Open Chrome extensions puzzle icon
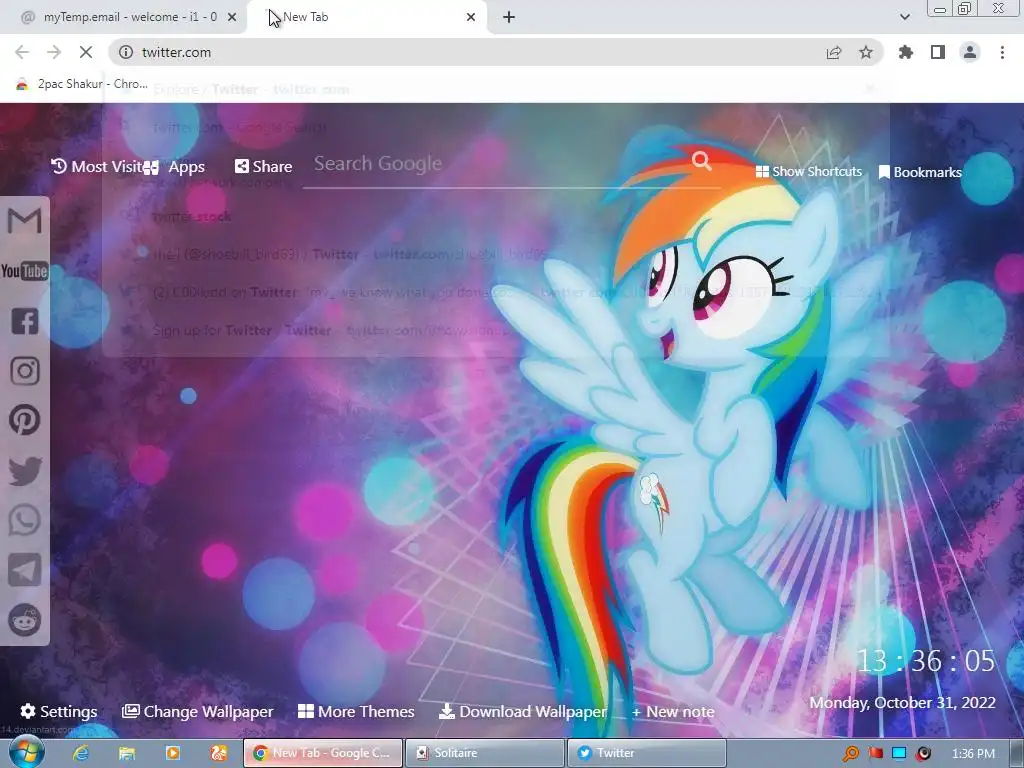1024x768 pixels. 906,52
